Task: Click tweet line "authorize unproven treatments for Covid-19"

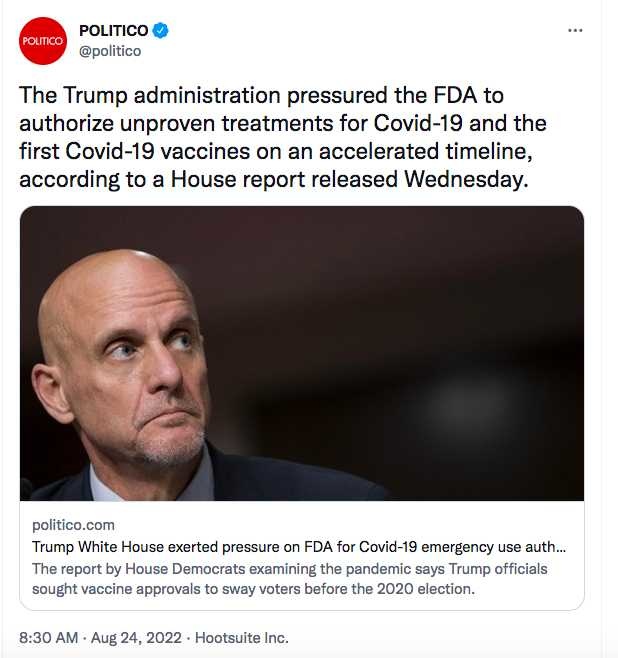Action: click(x=283, y=123)
